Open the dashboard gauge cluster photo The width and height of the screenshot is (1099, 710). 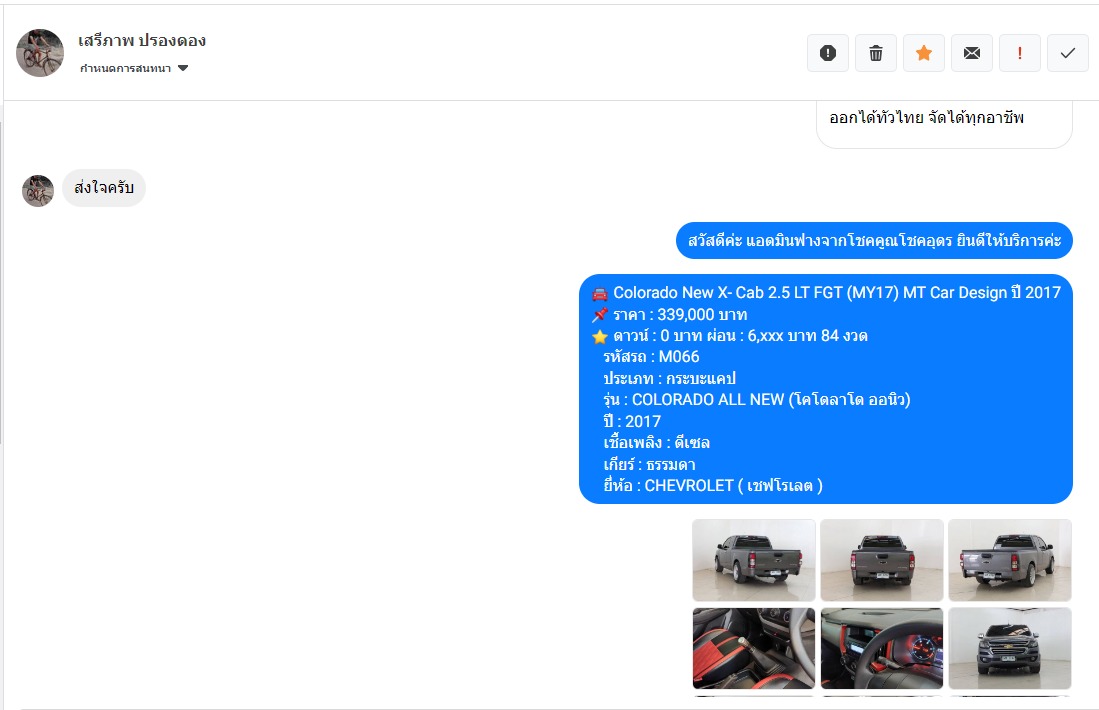[882, 648]
